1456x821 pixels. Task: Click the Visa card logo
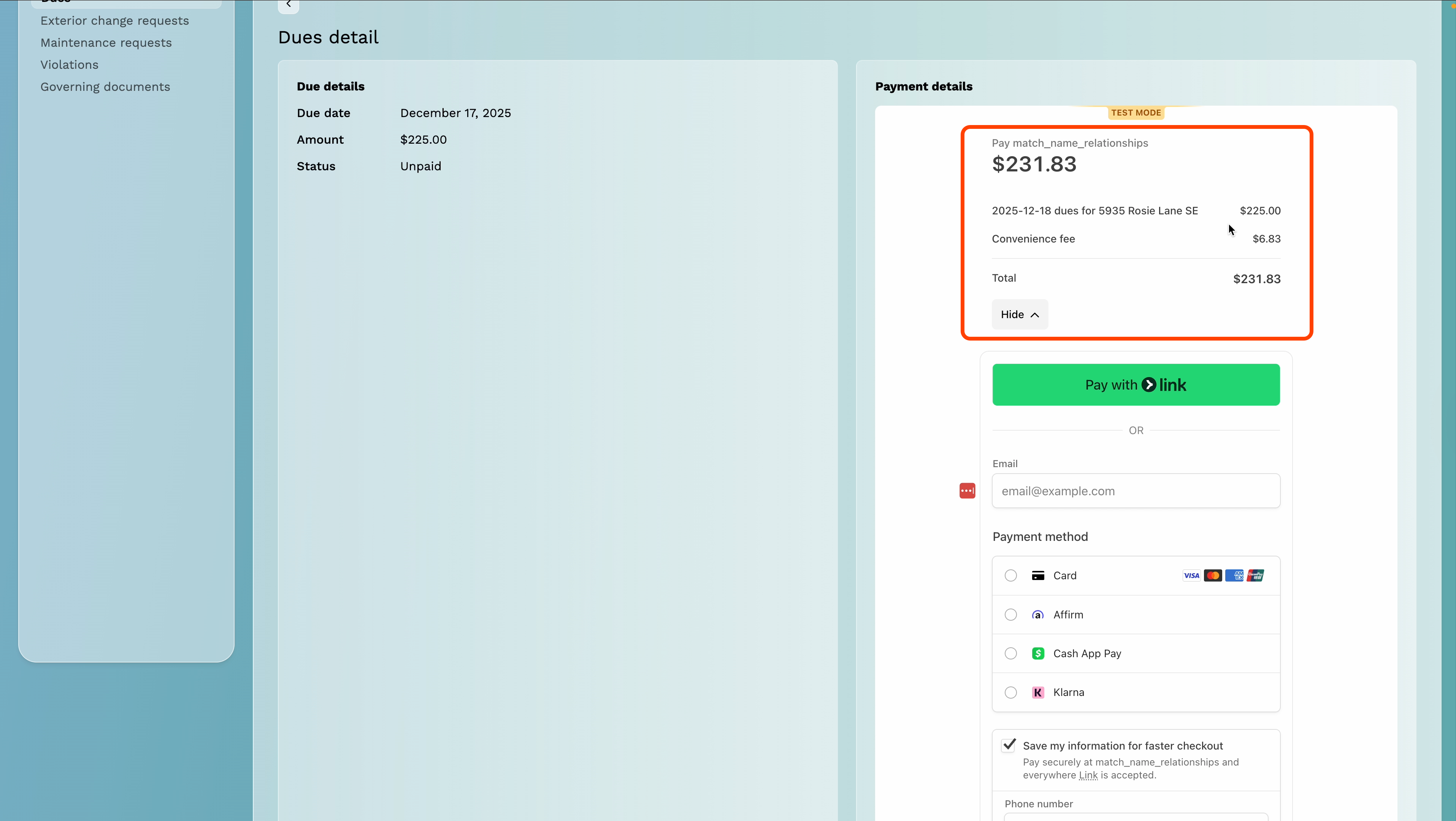1191,575
